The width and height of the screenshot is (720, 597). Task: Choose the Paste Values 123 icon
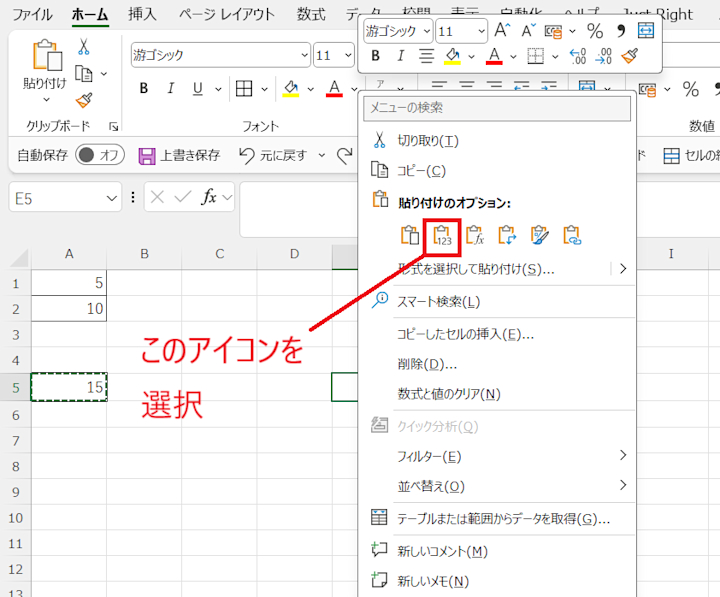[442, 236]
